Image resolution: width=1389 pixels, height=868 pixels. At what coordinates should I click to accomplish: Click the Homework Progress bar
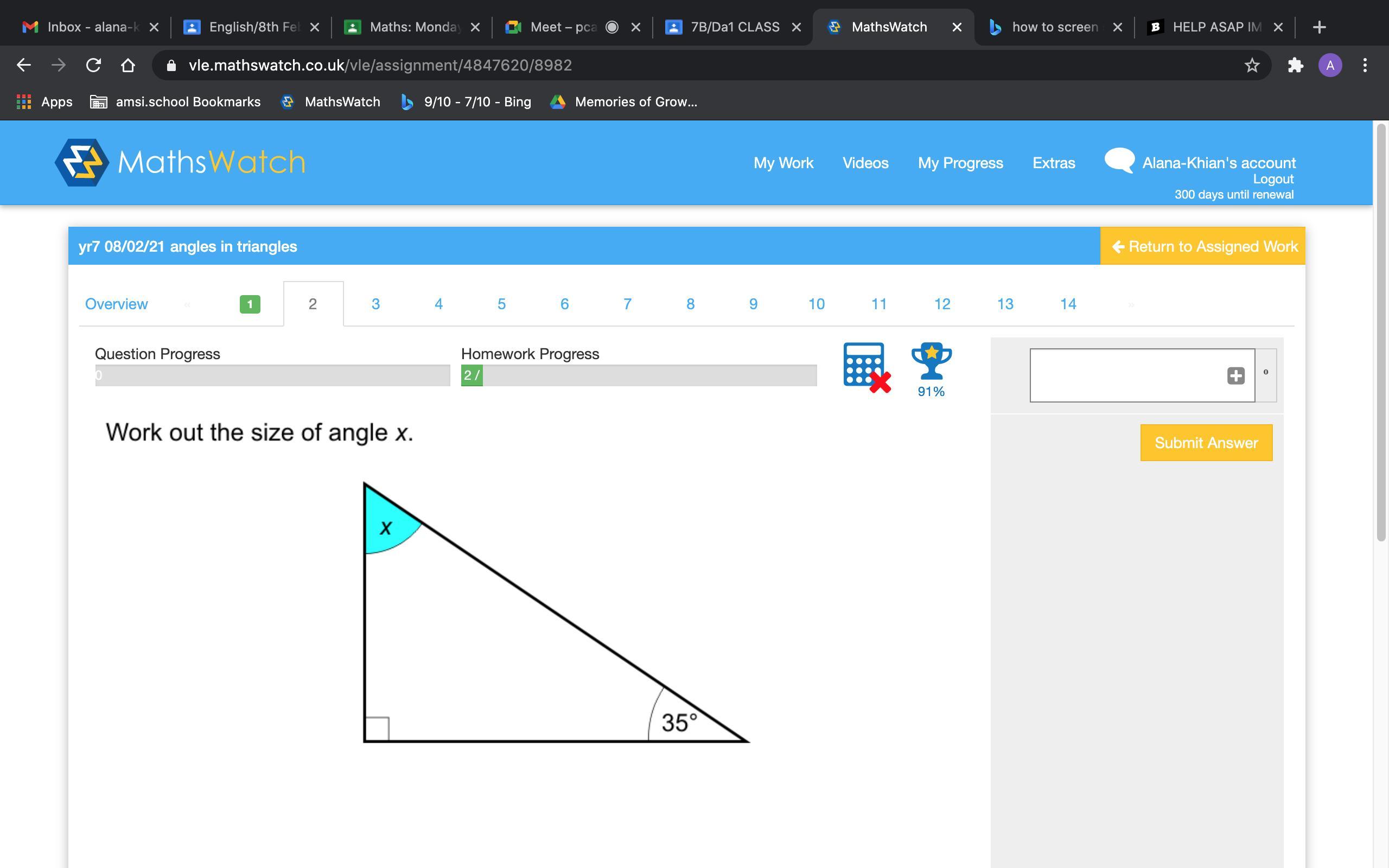pyautogui.click(x=638, y=375)
